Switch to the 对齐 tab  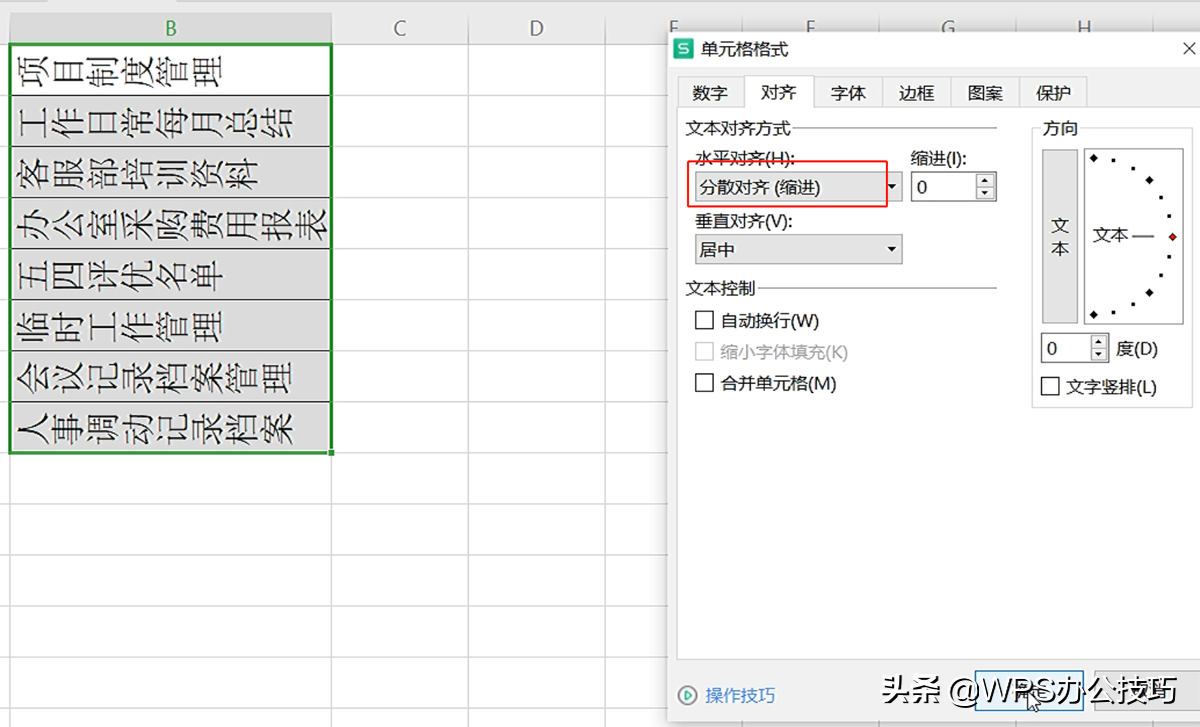(778, 92)
